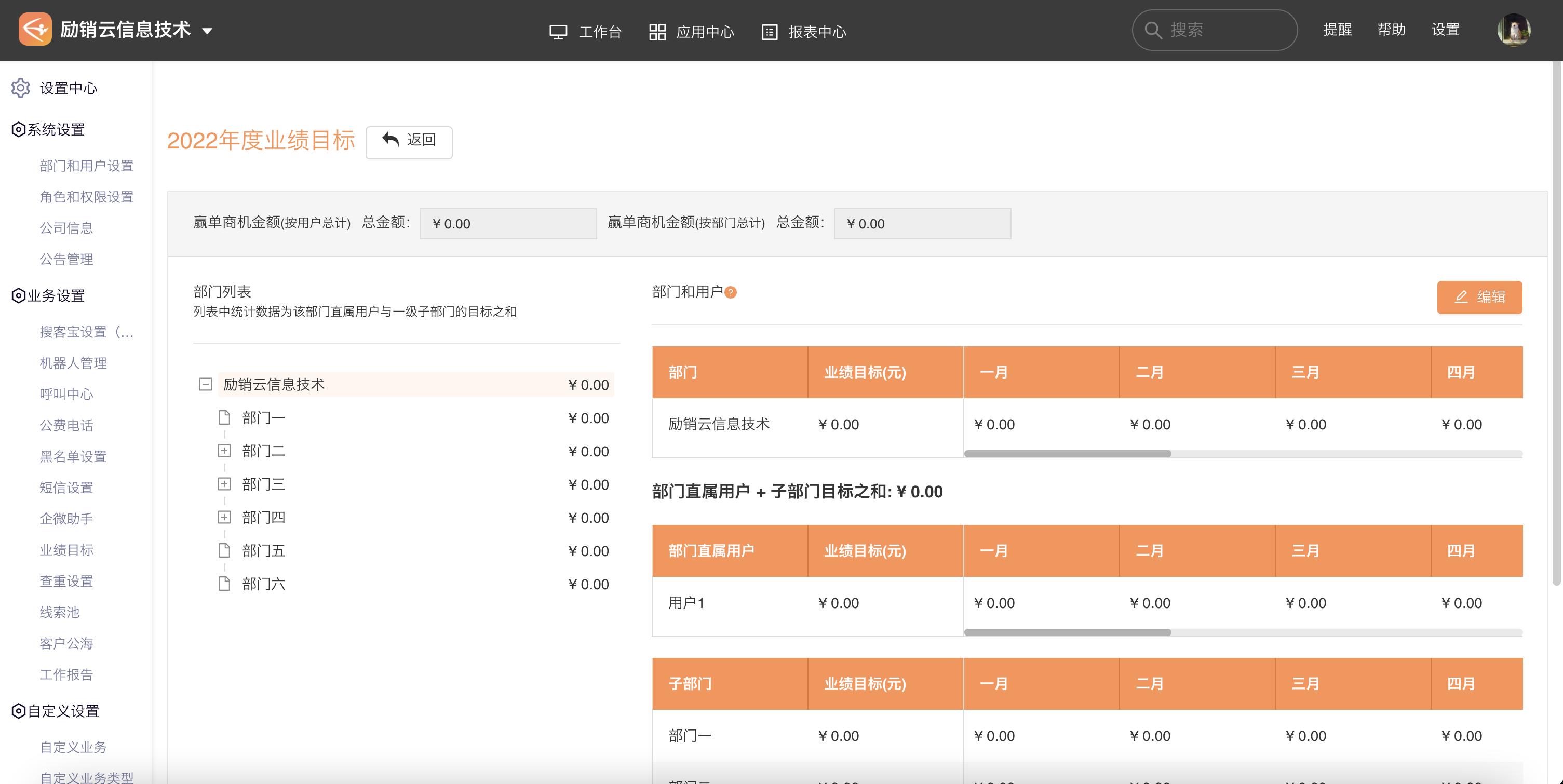
Task: Click the 设置中心 gear icon
Action: (x=21, y=88)
